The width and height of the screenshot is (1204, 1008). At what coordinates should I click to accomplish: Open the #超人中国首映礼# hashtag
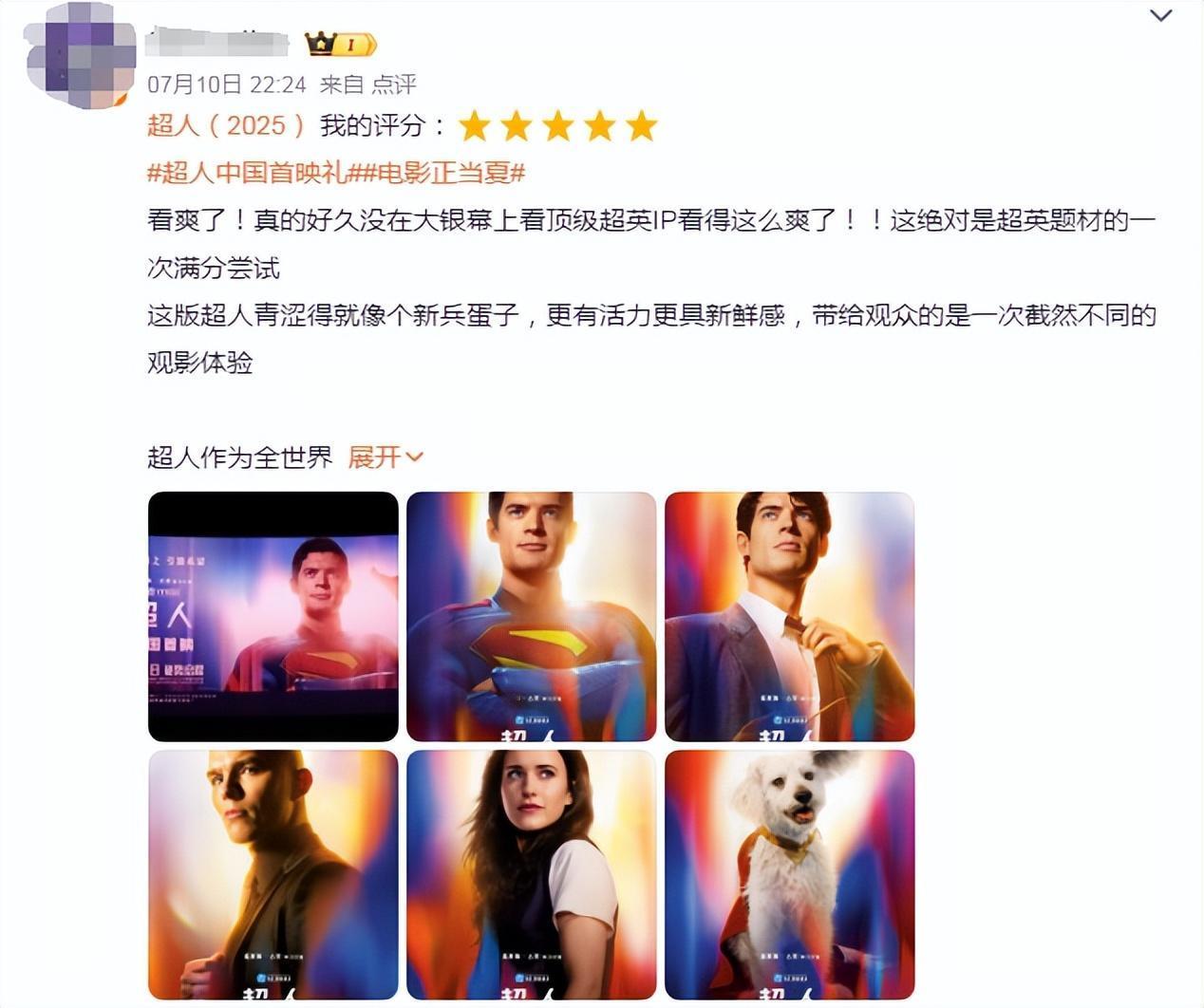point(249,173)
